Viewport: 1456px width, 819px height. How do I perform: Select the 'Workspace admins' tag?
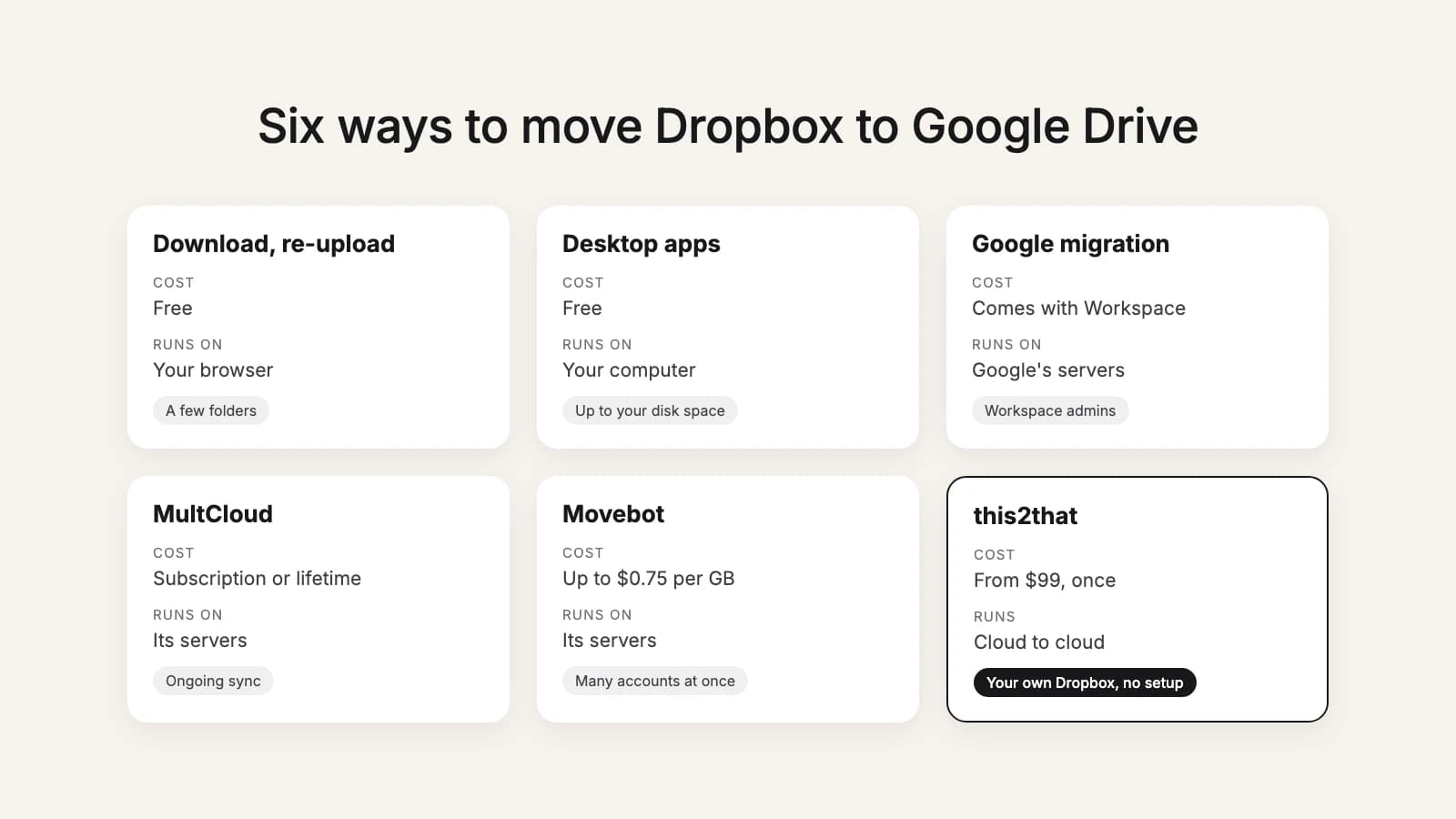(x=1050, y=410)
